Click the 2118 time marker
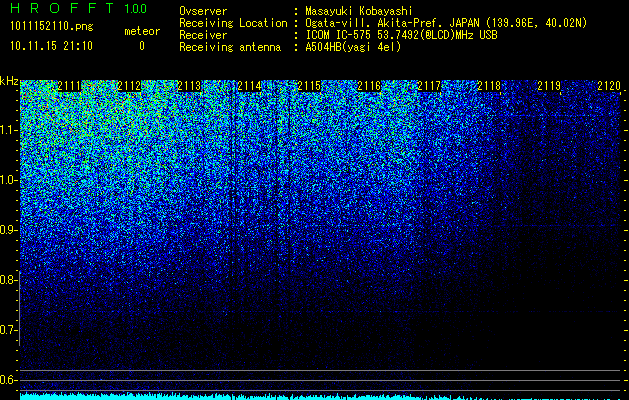Viewport: 629px width, 400px height. point(489,86)
